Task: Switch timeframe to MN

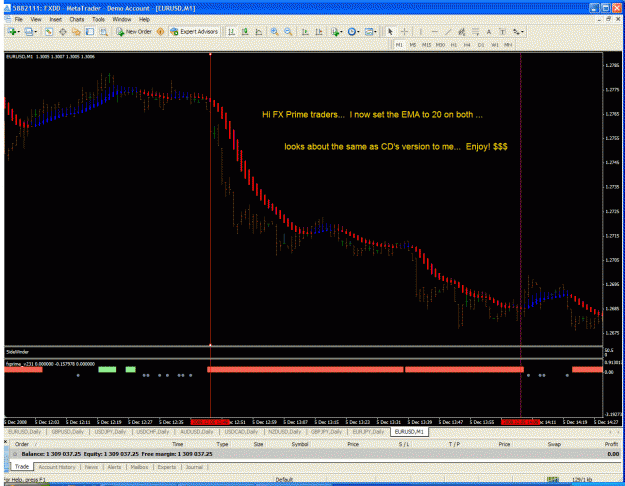Action: click(508, 45)
